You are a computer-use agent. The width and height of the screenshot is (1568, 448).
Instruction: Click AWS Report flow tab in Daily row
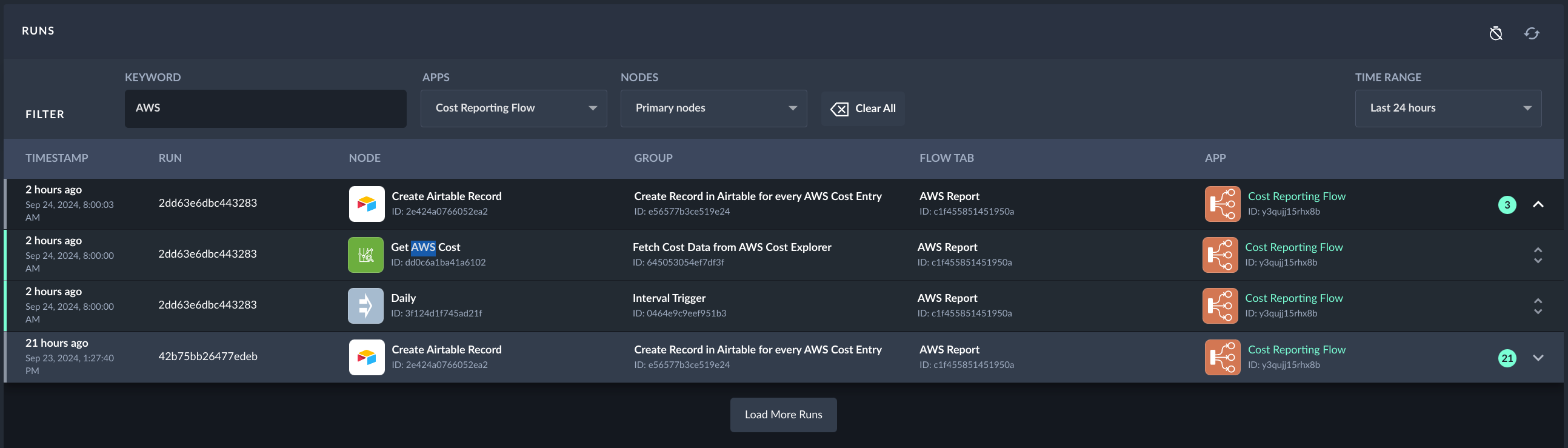point(947,298)
